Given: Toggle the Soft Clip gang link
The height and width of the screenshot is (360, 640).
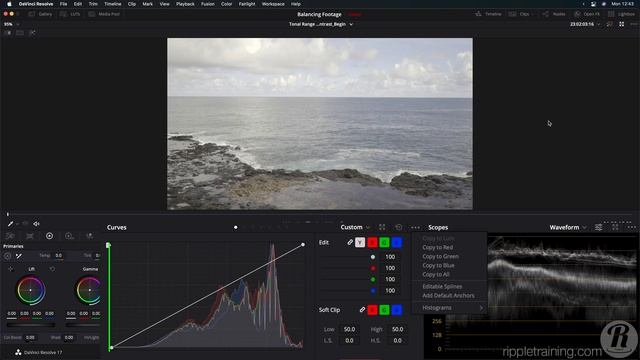Looking at the screenshot, I should point(362,310).
